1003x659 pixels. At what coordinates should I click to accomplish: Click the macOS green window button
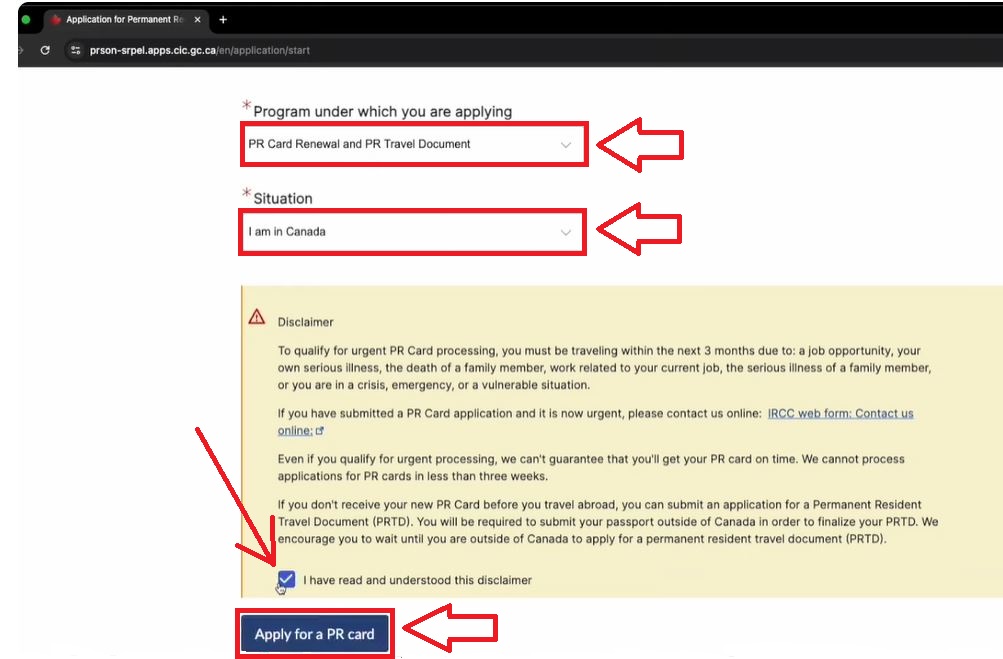pos(26,20)
